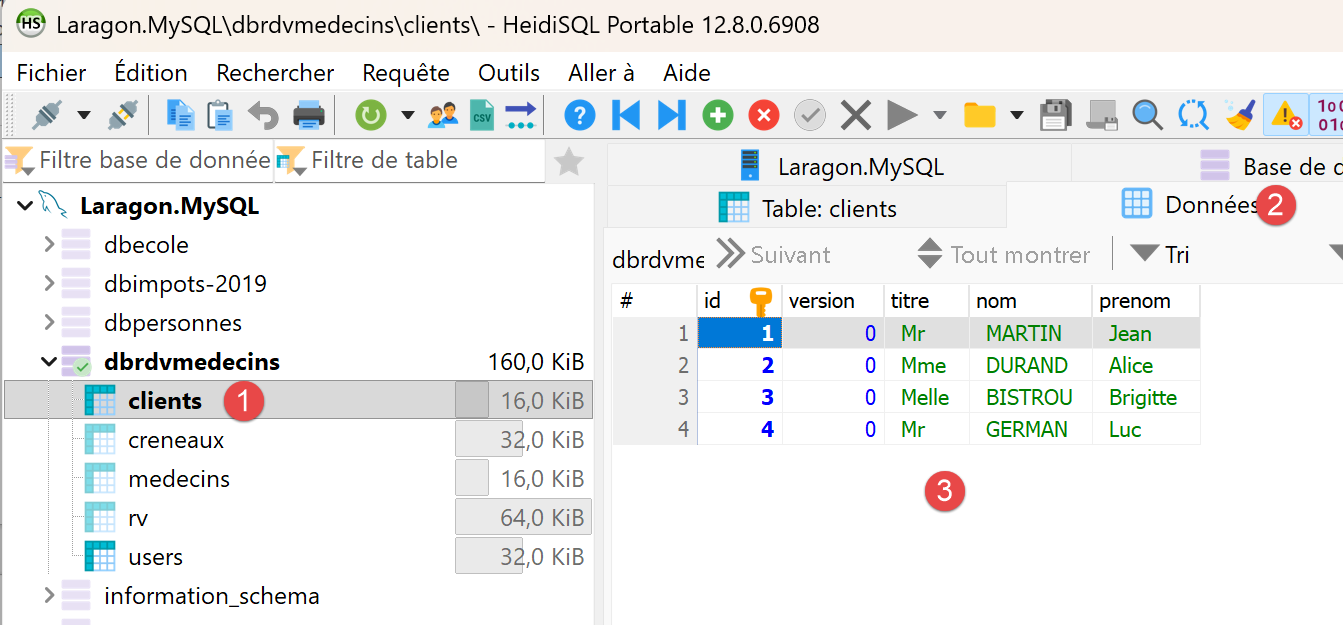Click the blue help question icon

(x=580, y=115)
